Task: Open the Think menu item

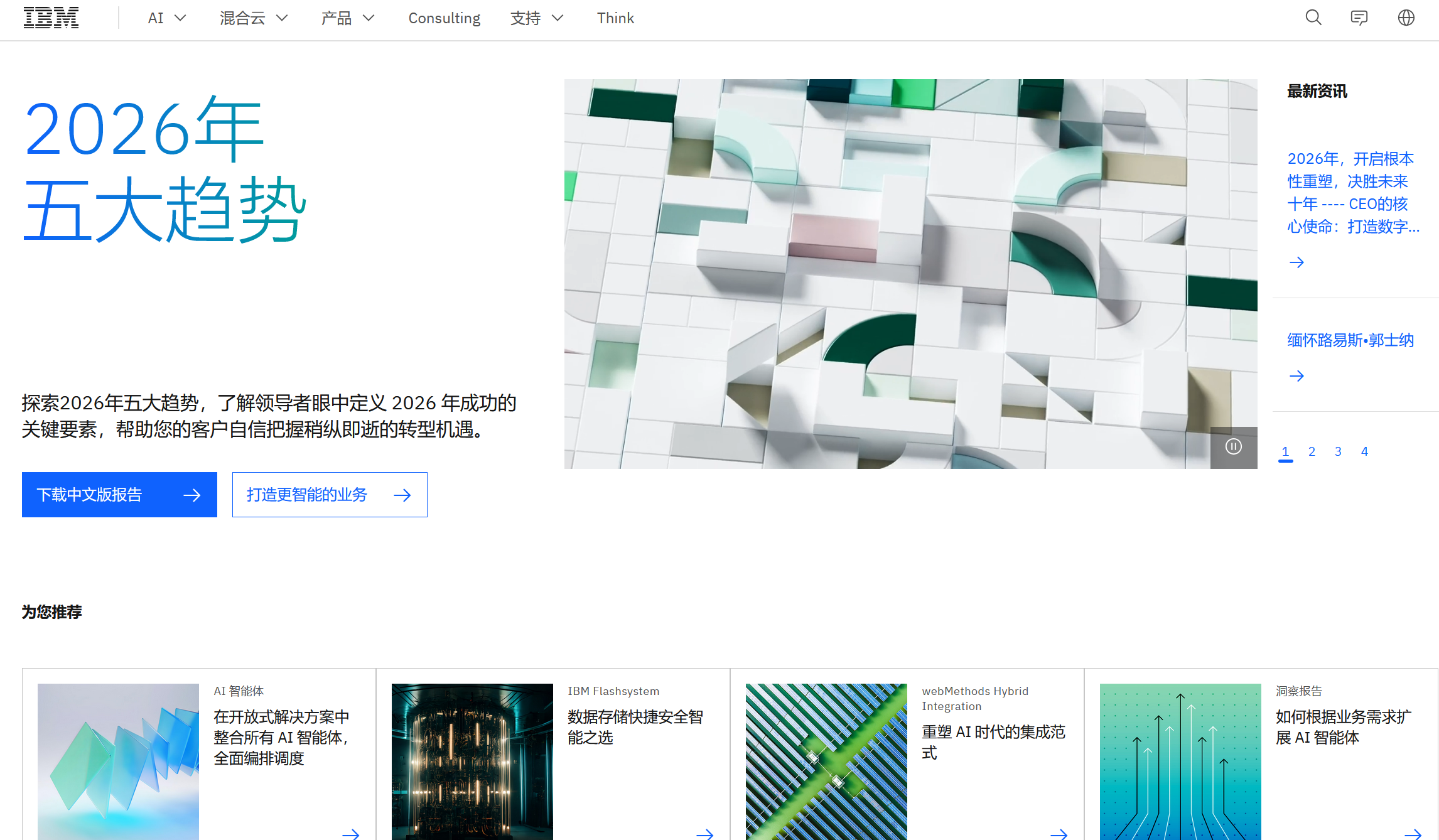Action: 615,18
